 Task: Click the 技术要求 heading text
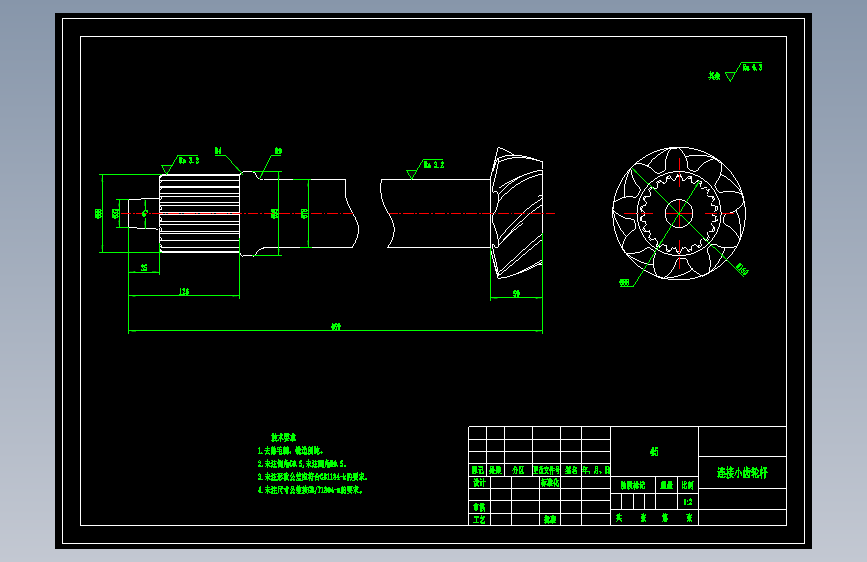(283, 438)
